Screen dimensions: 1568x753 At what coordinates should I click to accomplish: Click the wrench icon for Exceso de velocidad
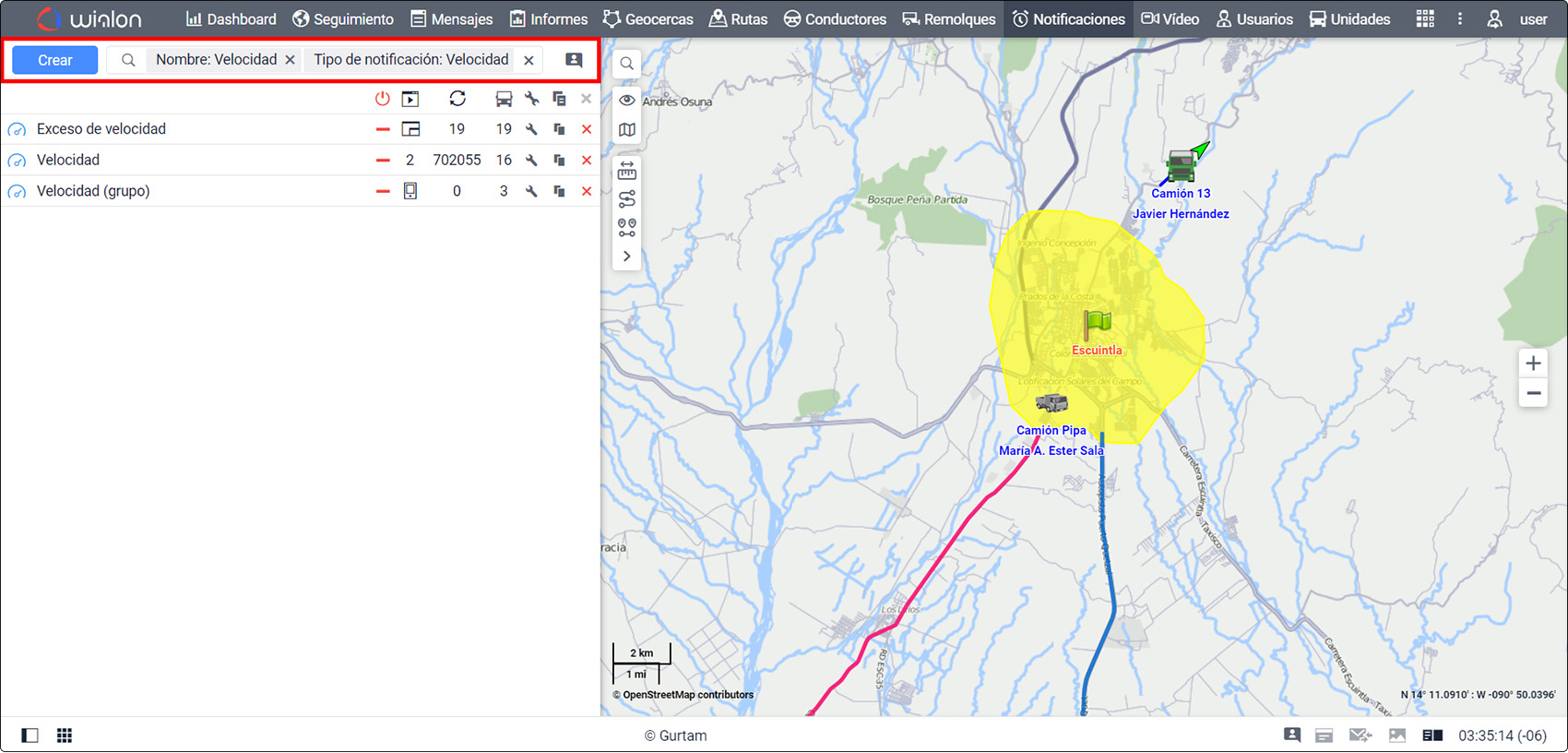[x=531, y=129]
